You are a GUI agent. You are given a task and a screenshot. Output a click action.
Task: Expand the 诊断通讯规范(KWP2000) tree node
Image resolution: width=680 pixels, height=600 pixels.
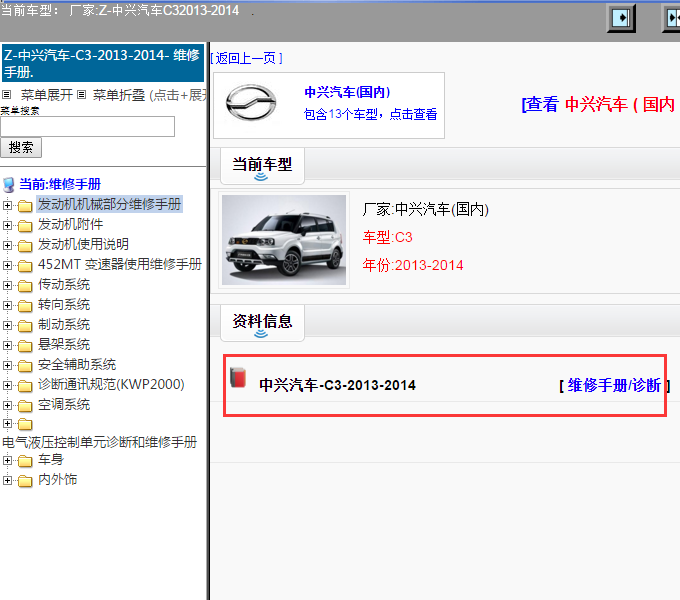coord(7,385)
